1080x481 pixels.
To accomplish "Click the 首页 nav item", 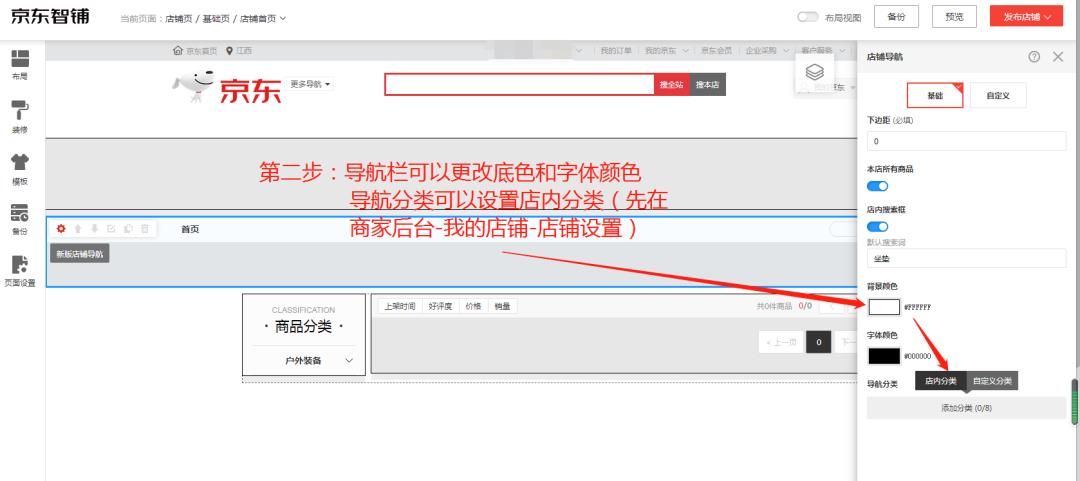I will (x=190, y=229).
